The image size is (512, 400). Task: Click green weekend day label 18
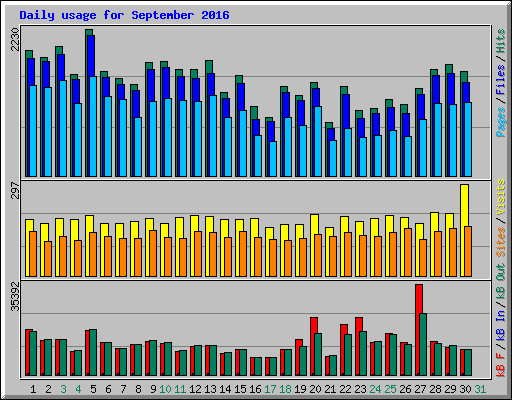pyautogui.click(x=285, y=389)
